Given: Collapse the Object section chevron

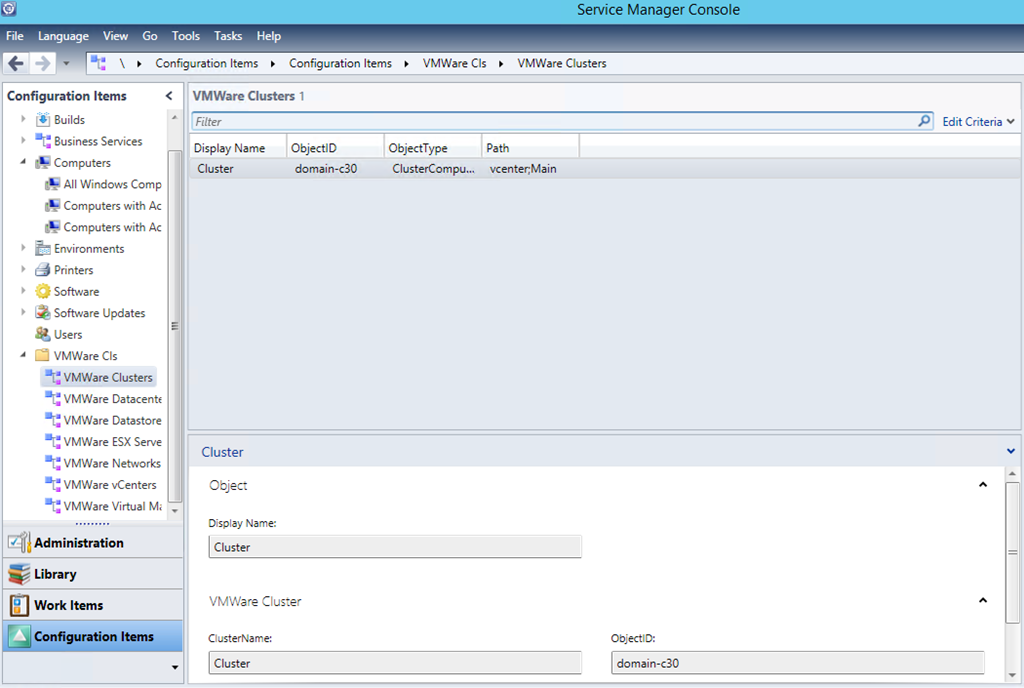Looking at the screenshot, I should coord(982,485).
